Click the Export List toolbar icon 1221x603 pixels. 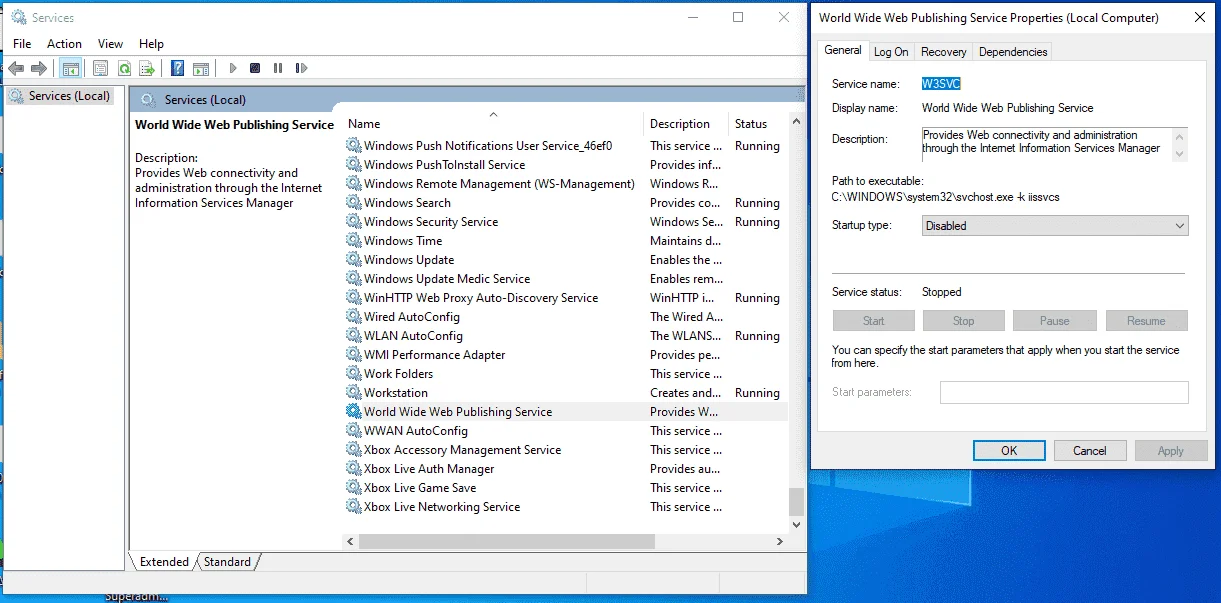tap(147, 68)
